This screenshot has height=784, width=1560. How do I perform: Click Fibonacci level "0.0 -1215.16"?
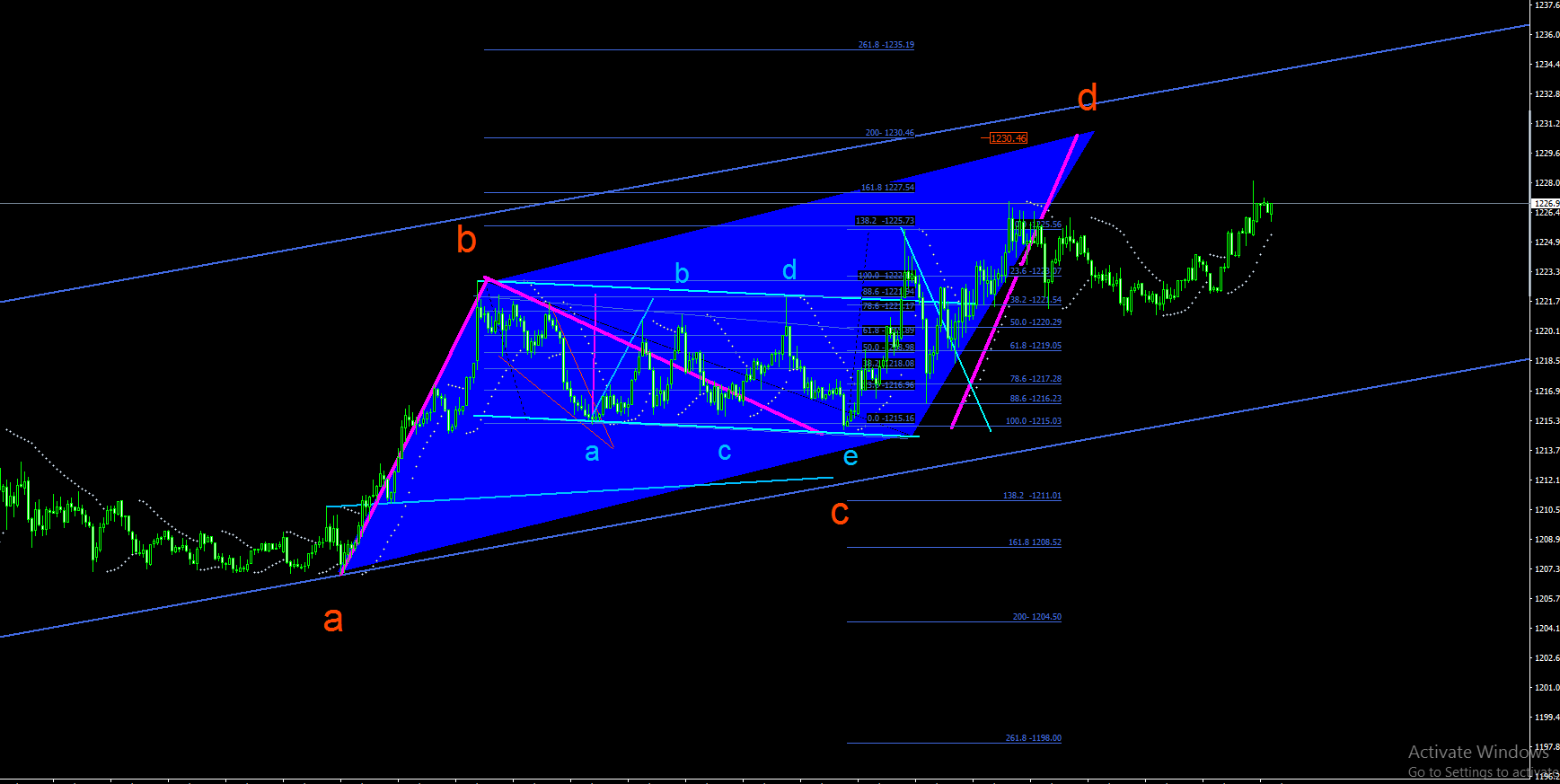(891, 418)
